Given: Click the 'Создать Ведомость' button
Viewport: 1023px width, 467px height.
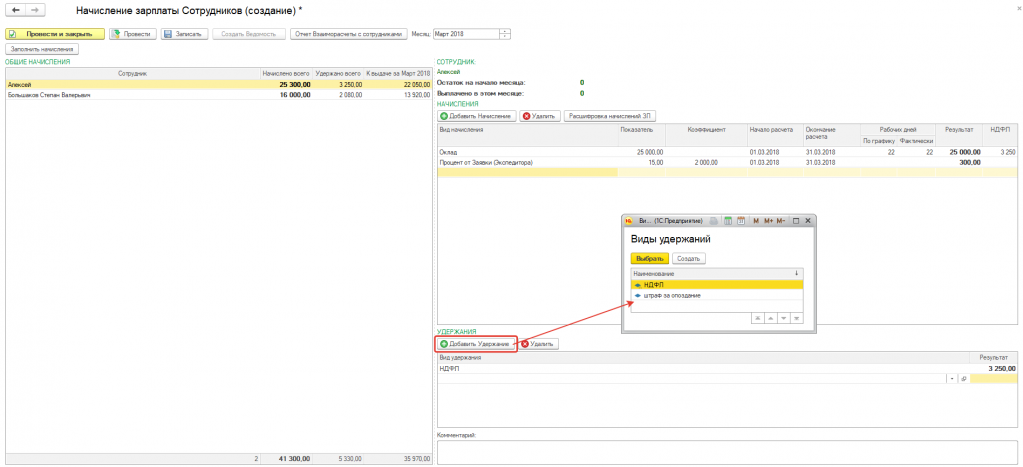Looking at the screenshot, I should tap(249, 34).
